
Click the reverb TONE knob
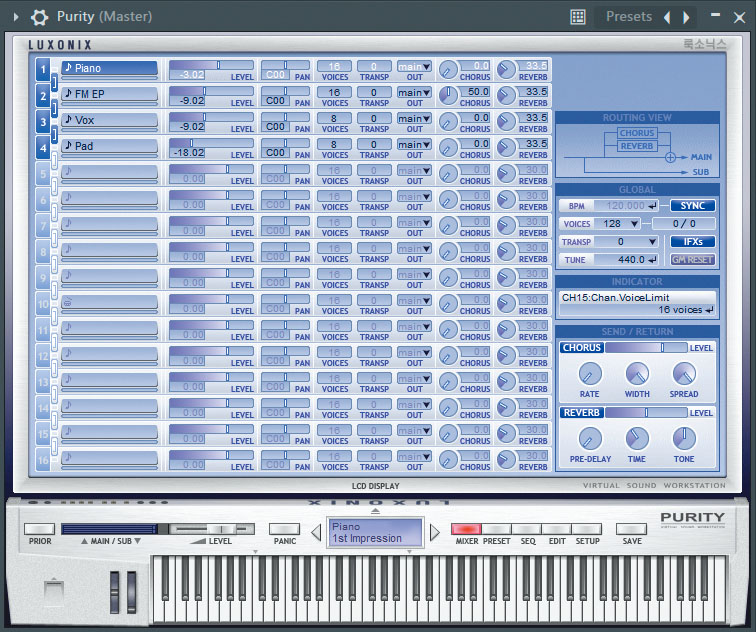point(684,439)
